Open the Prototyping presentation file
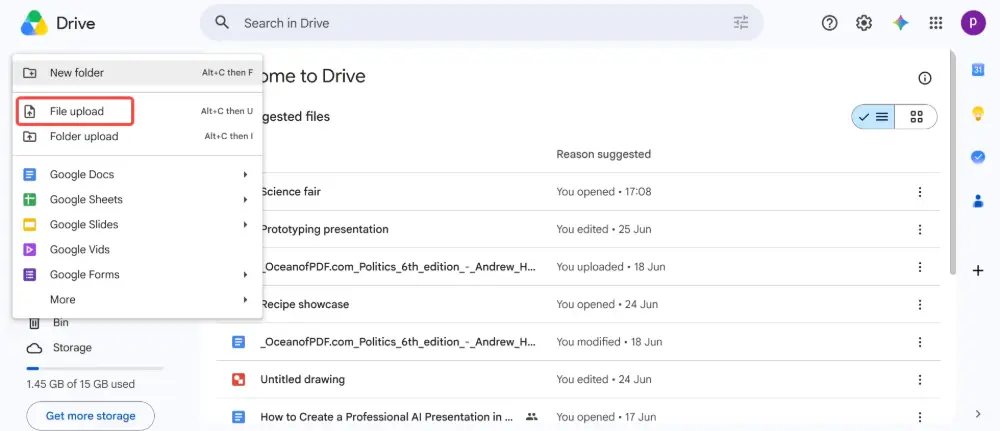 coord(324,230)
